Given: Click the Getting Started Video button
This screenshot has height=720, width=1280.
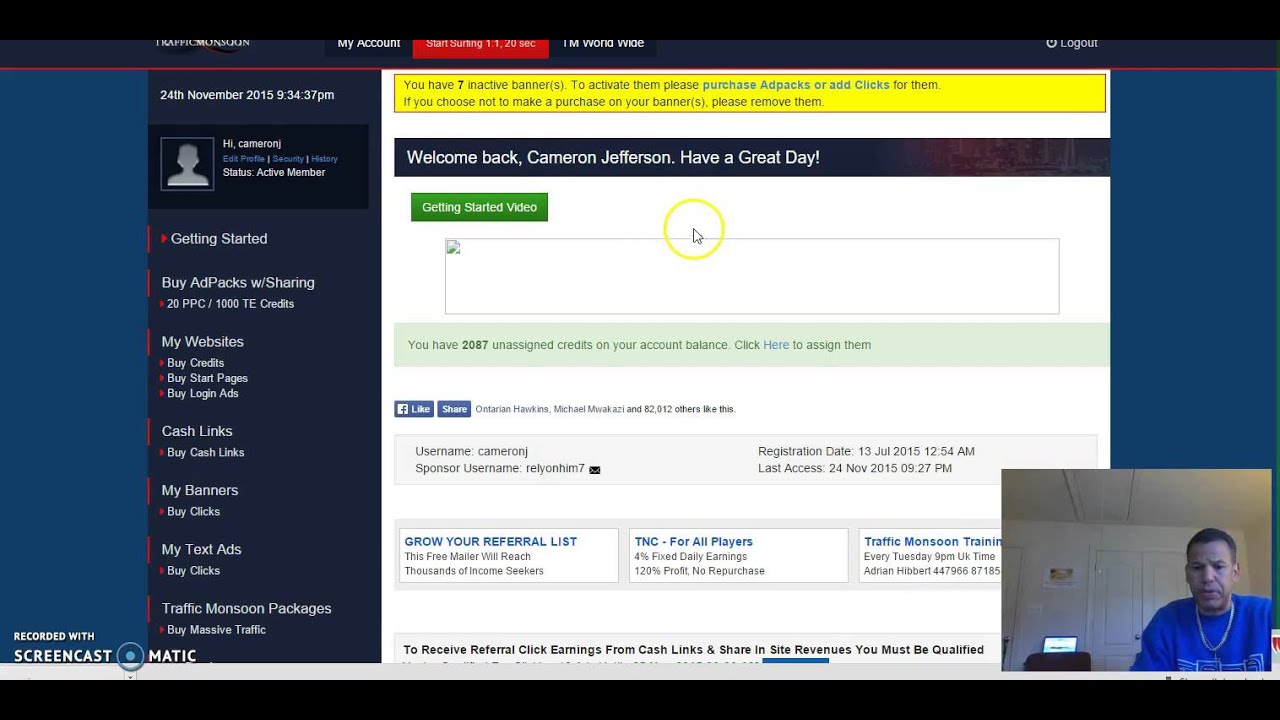Looking at the screenshot, I should click(479, 207).
